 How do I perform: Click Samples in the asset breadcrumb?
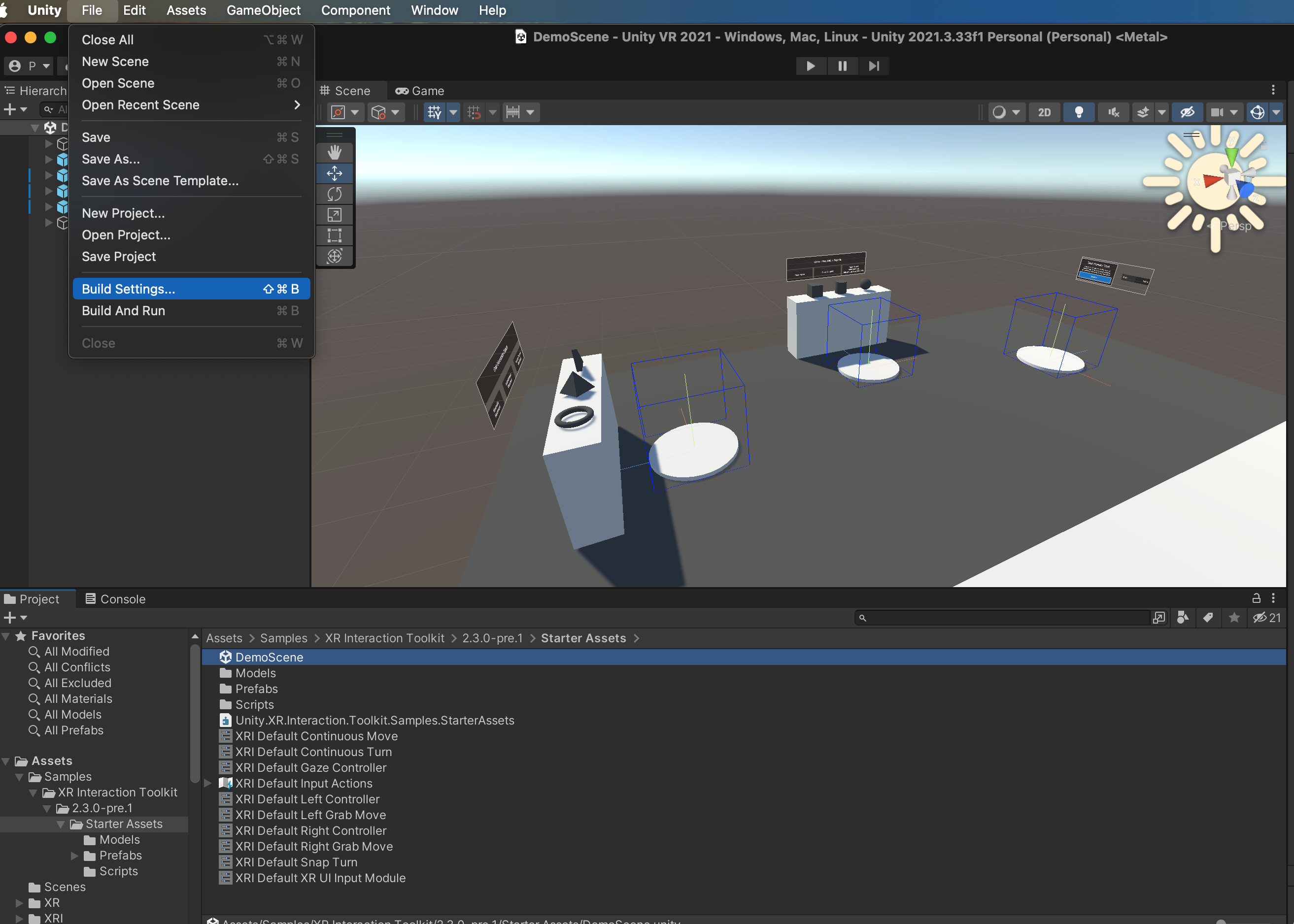[283, 638]
